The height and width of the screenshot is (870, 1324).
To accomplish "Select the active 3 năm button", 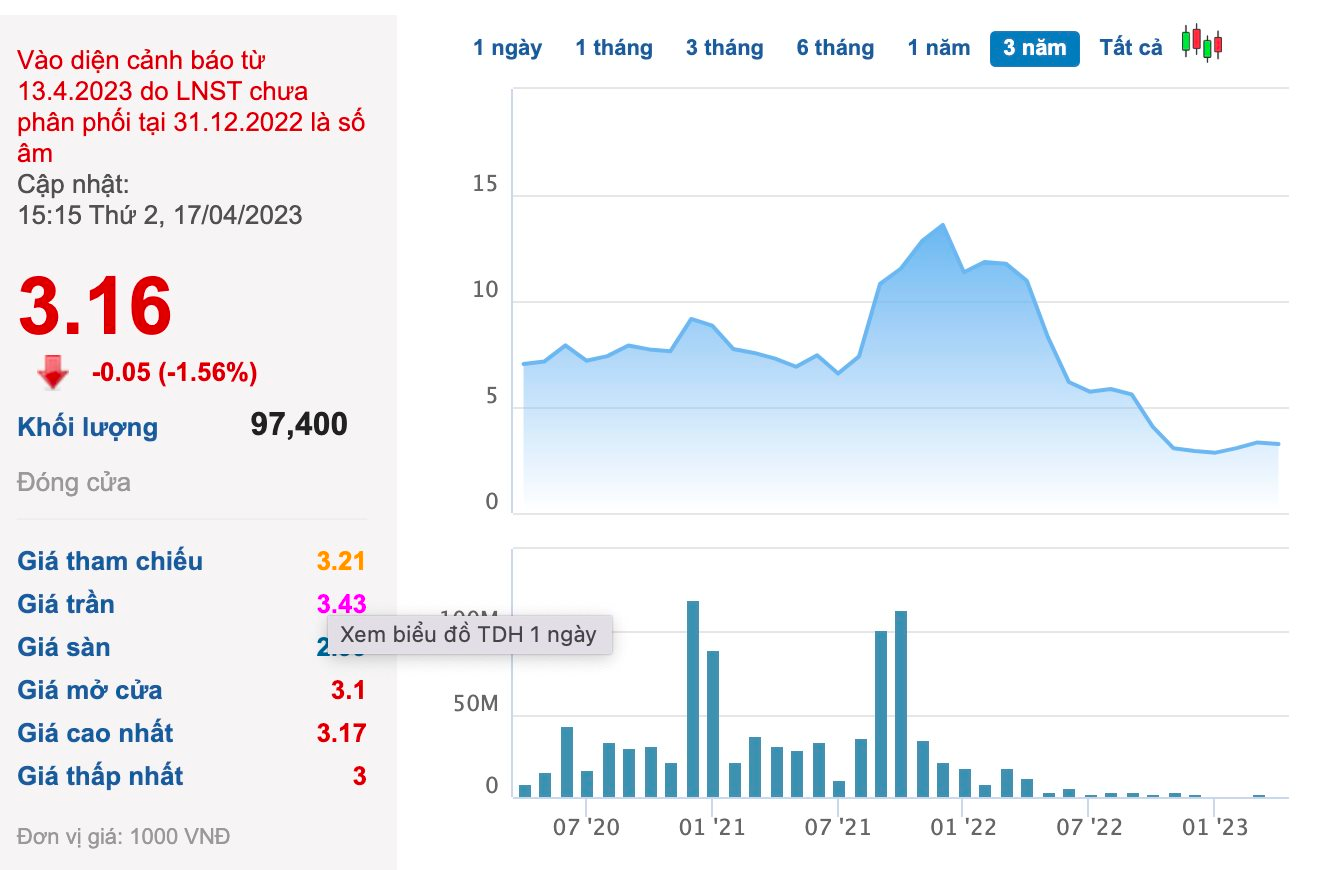I will pos(1034,48).
